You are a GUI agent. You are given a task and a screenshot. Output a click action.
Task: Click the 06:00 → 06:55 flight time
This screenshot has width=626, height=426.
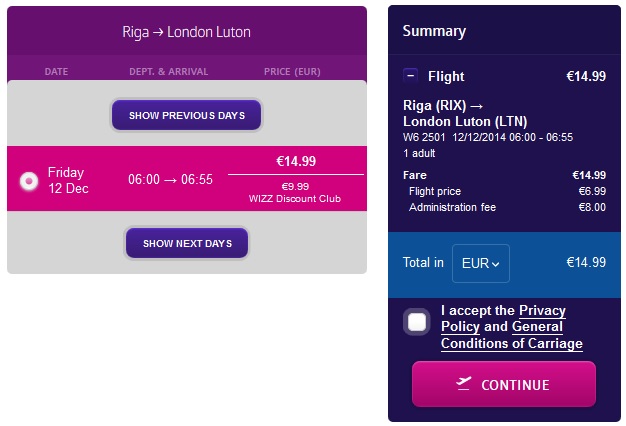coord(170,180)
